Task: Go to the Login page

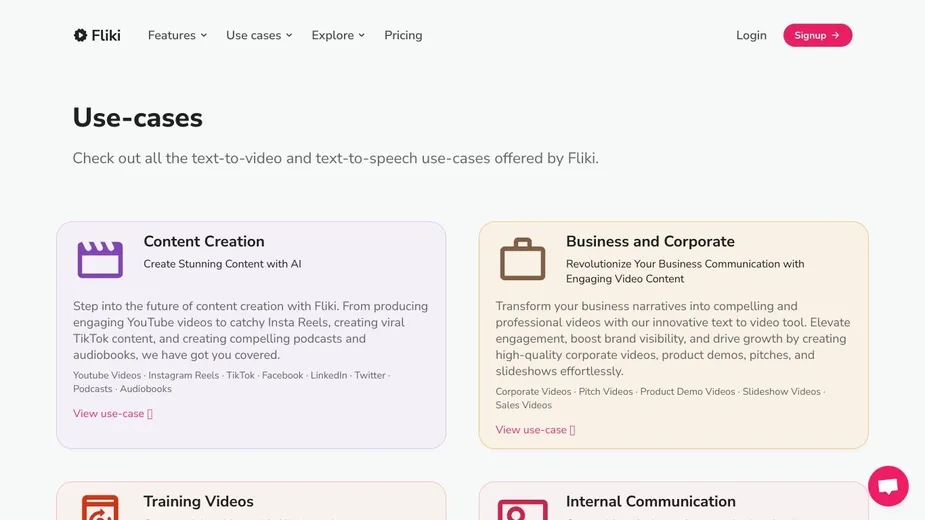Action: (x=751, y=35)
